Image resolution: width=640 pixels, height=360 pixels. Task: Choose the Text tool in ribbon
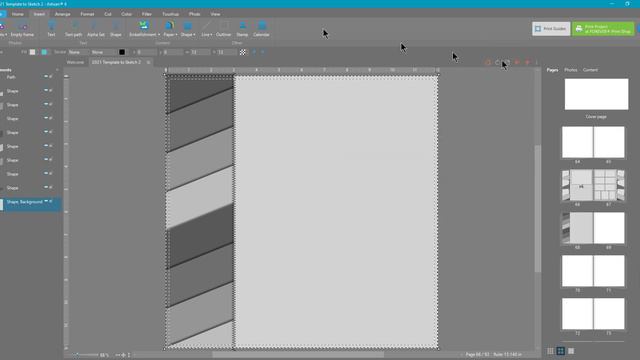51,29
